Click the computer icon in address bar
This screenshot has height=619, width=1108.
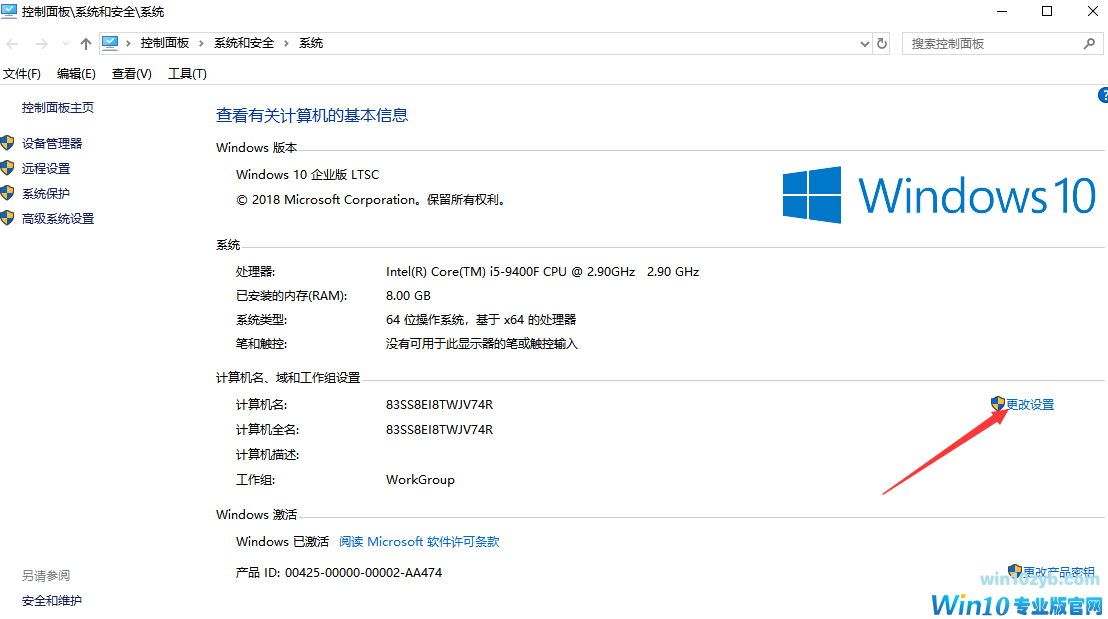tap(110, 43)
